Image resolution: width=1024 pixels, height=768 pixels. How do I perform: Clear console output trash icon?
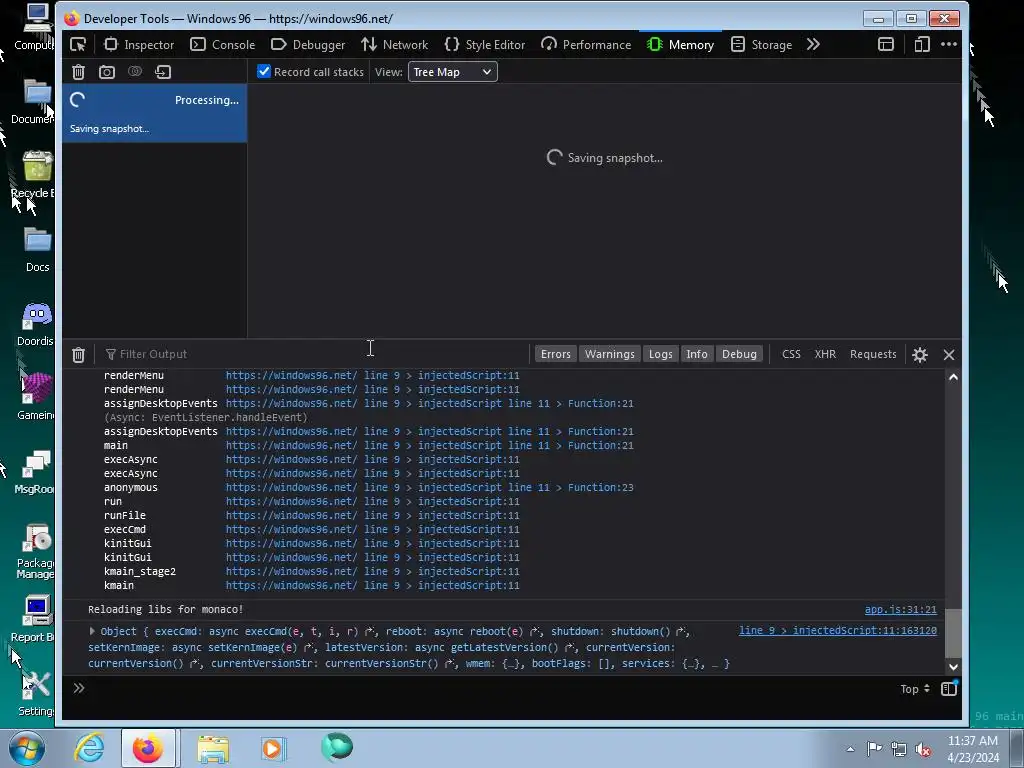tap(78, 355)
